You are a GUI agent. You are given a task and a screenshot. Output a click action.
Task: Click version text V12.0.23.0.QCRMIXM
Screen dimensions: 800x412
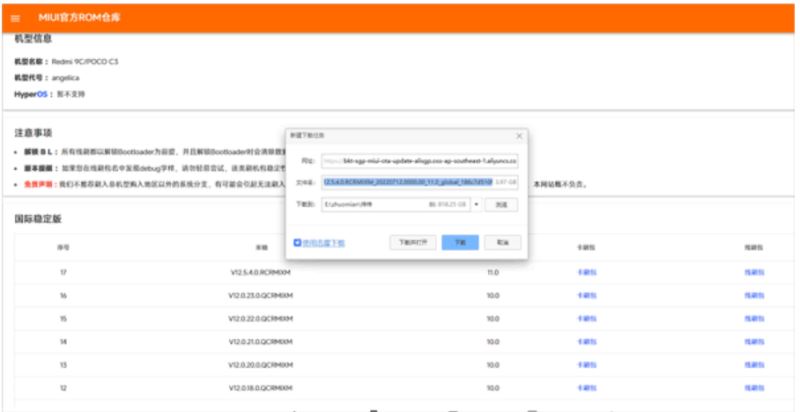tap(260, 296)
